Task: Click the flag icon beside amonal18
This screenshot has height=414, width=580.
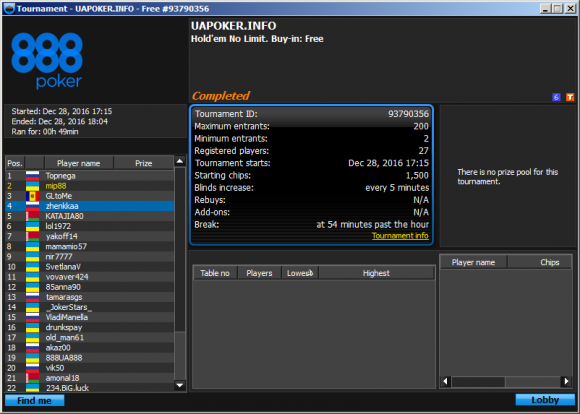Action: coord(32,378)
